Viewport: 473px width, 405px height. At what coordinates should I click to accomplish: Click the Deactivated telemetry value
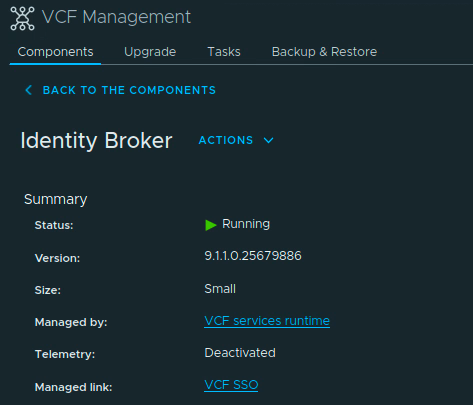[240, 353]
